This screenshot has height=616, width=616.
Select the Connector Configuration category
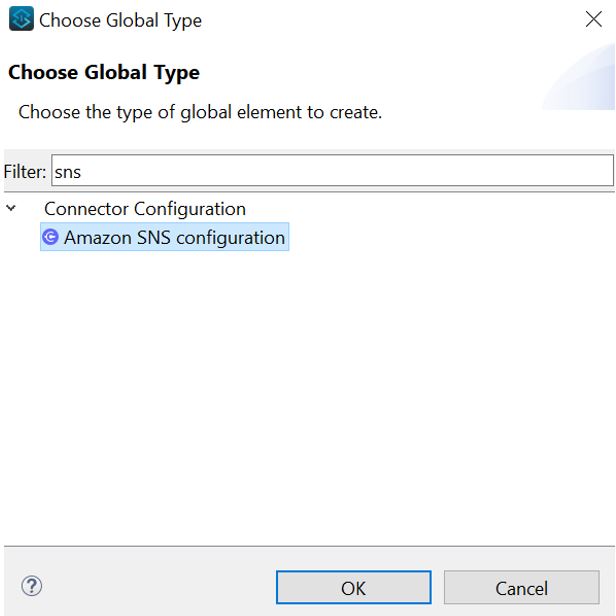pos(144,209)
